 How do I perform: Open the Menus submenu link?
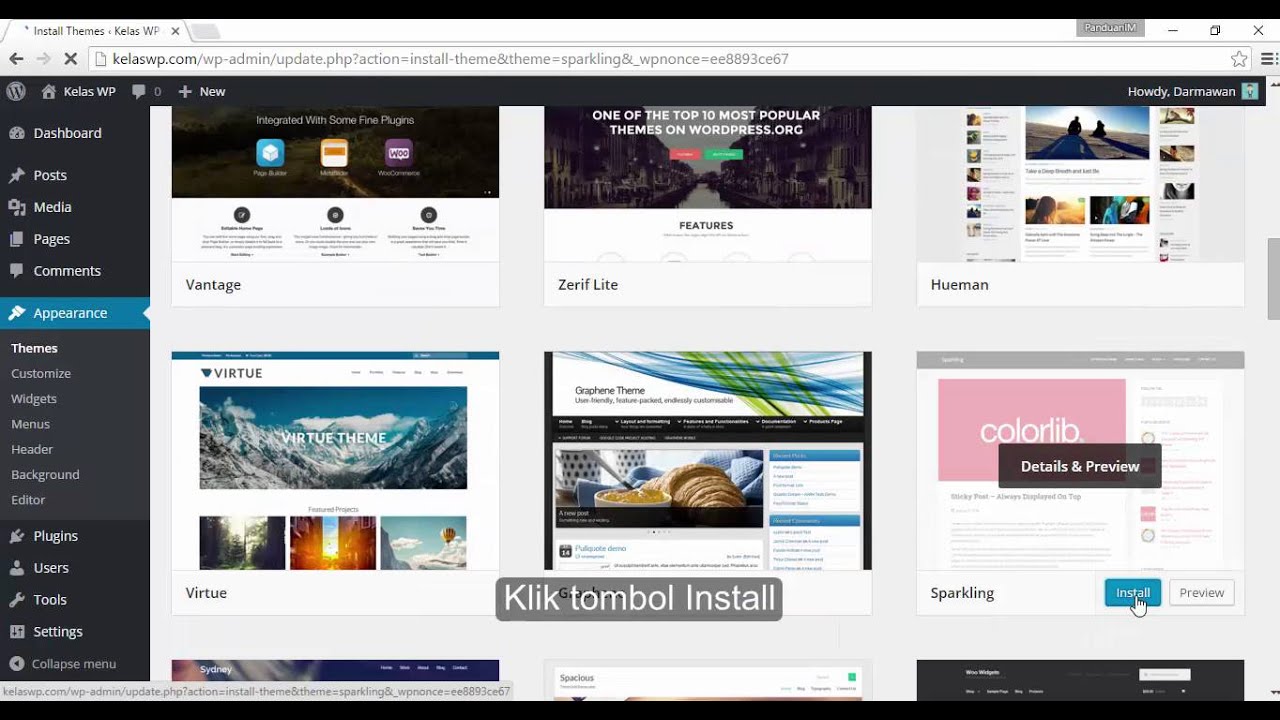[30, 424]
